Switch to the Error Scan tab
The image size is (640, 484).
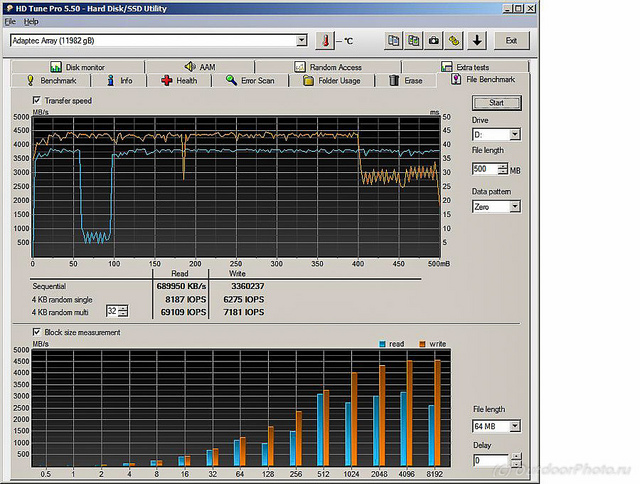pyautogui.click(x=251, y=80)
